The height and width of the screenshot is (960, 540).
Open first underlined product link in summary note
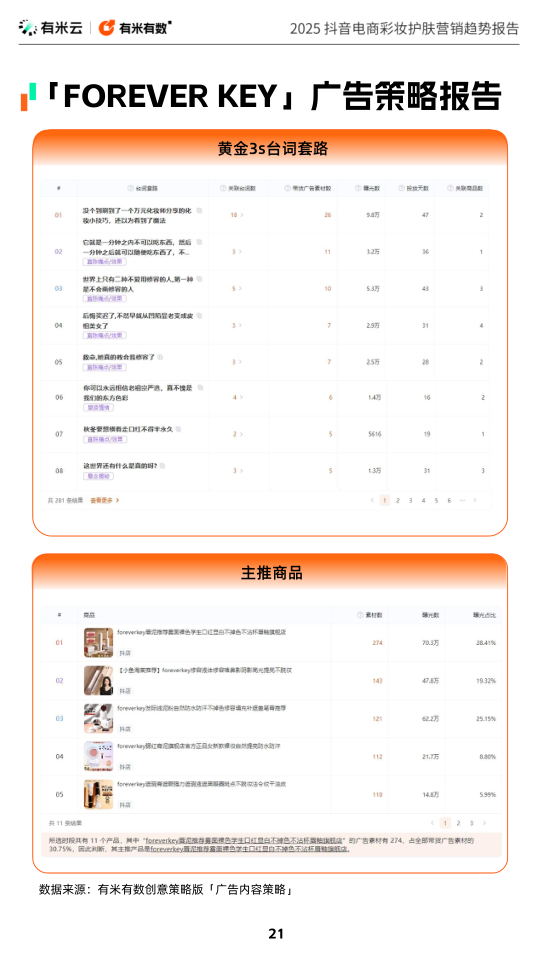click(x=245, y=841)
